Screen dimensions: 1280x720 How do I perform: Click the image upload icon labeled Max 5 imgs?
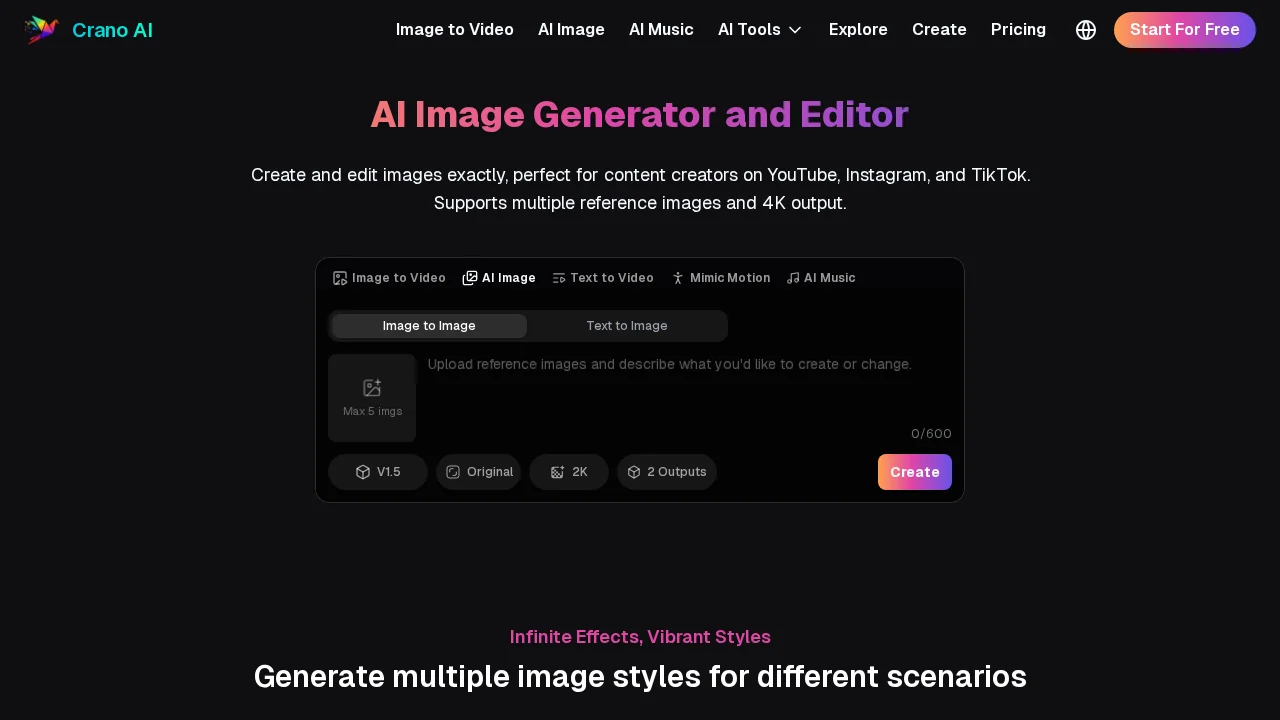372,390
